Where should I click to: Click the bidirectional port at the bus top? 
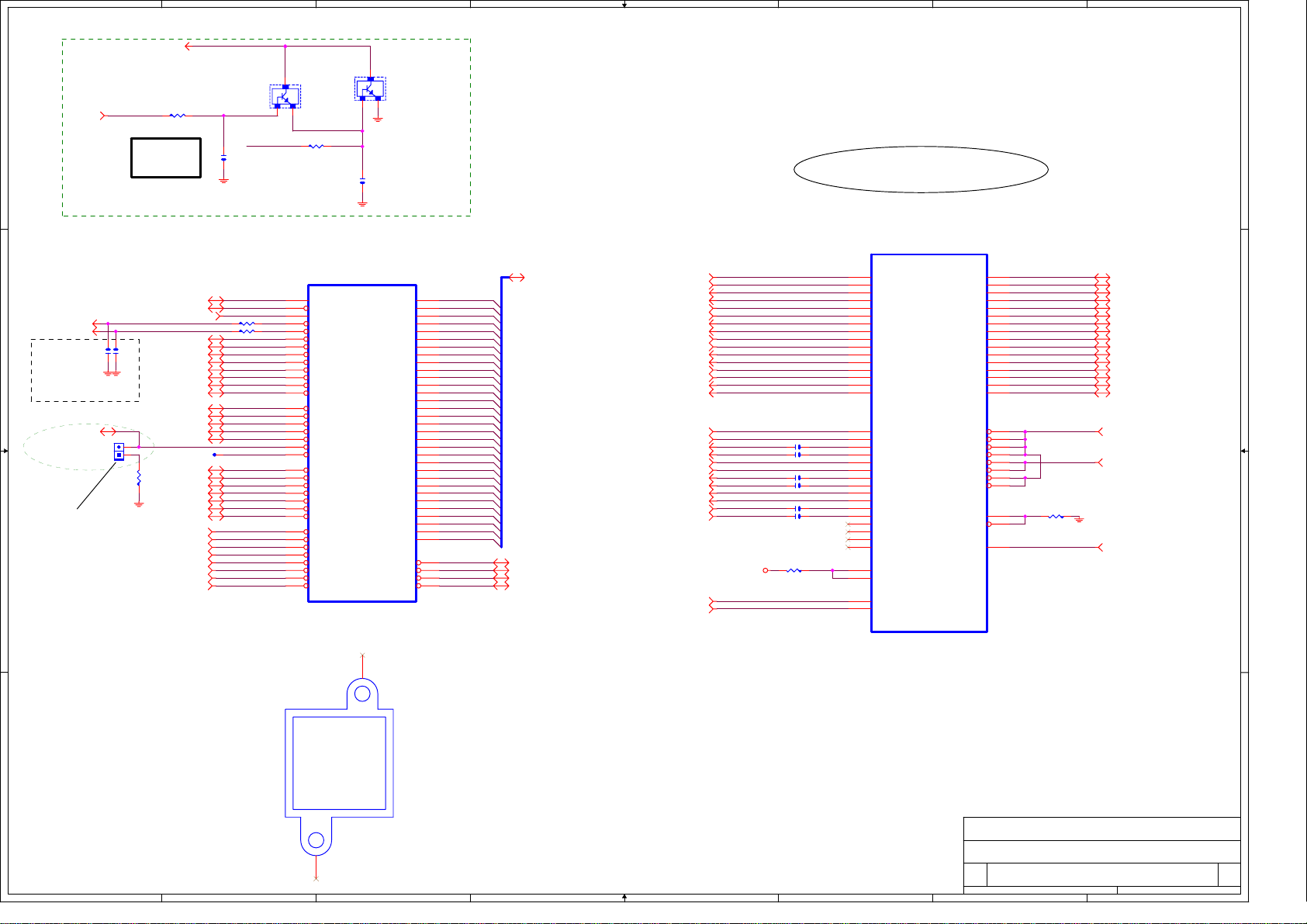pos(517,277)
